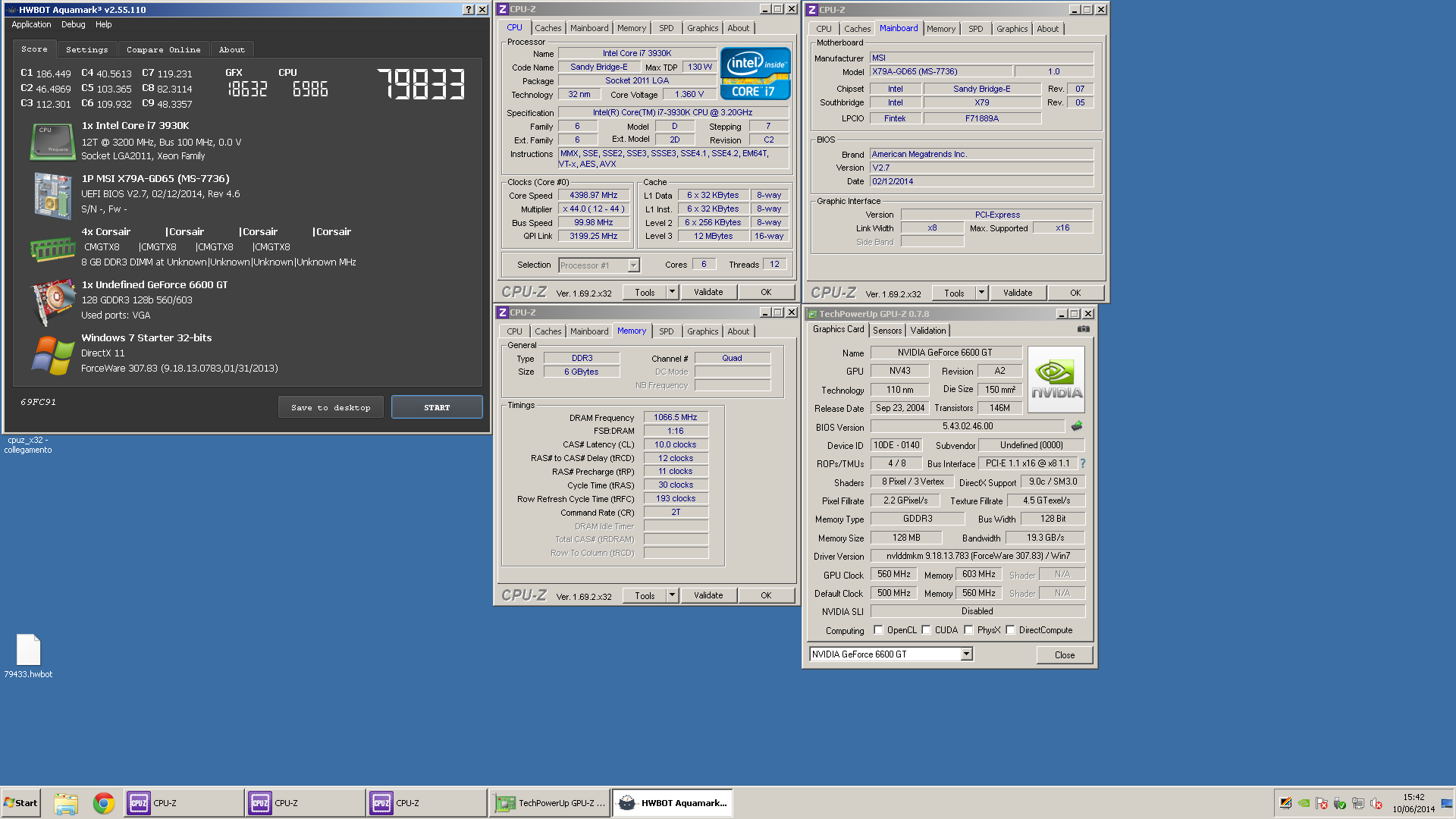Screen dimensions: 1456x819
Task: Click the GPU-Z Name field
Action: tap(945, 353)
